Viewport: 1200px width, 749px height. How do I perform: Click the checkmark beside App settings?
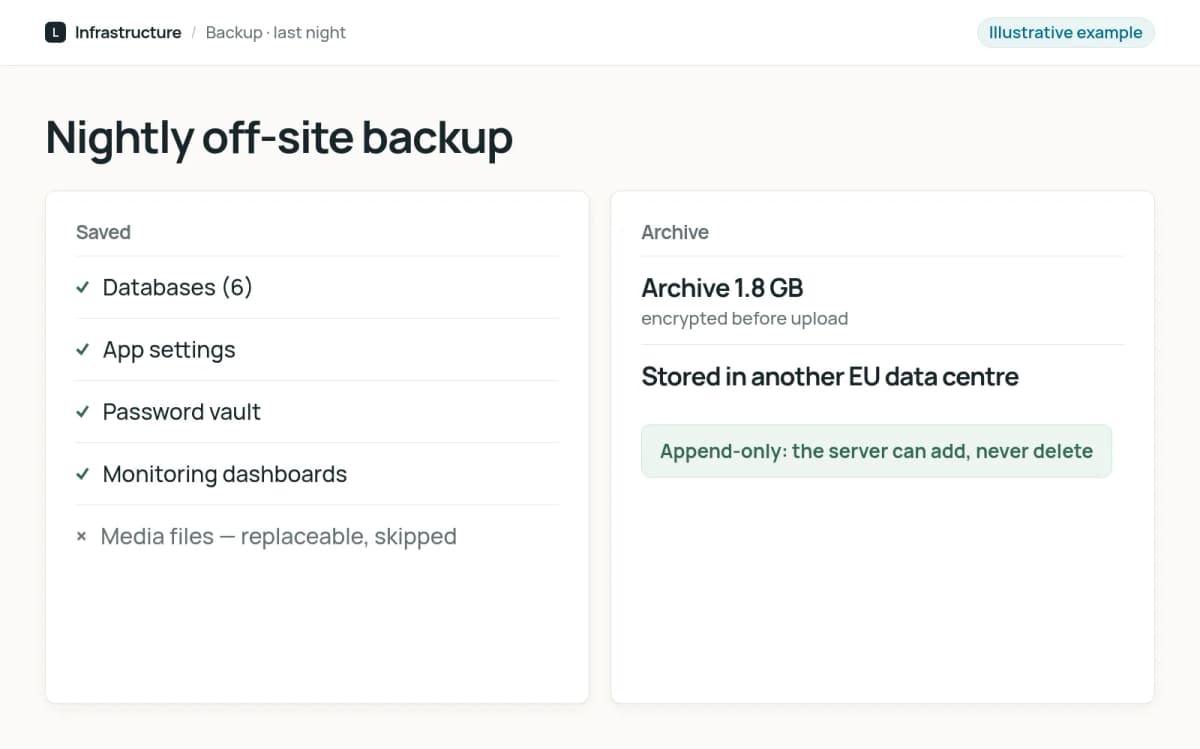pos(83,350)
